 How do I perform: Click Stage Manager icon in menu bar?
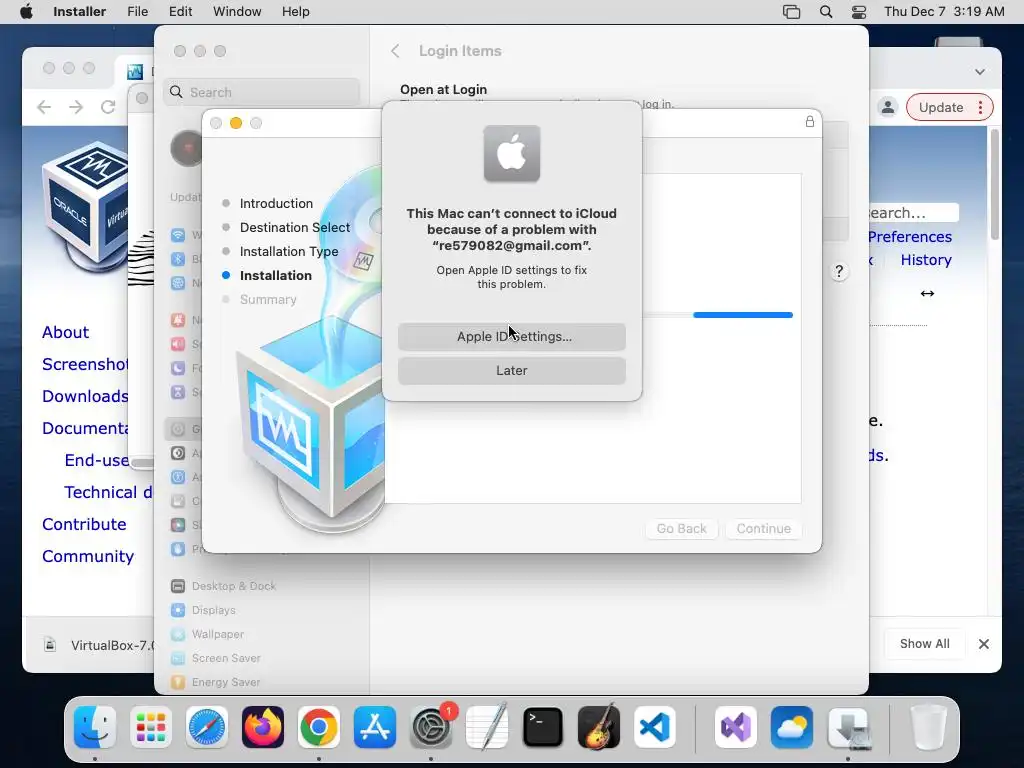792,12
